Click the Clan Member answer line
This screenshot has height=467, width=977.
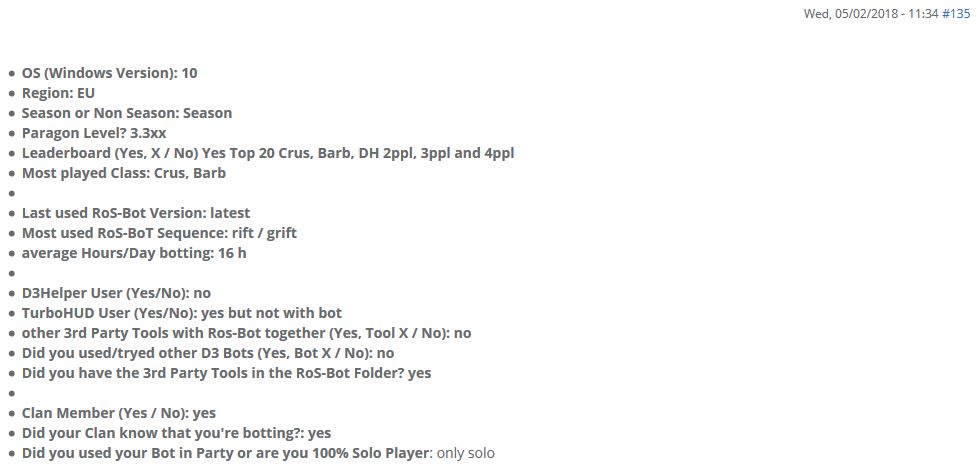click(119, 413)
